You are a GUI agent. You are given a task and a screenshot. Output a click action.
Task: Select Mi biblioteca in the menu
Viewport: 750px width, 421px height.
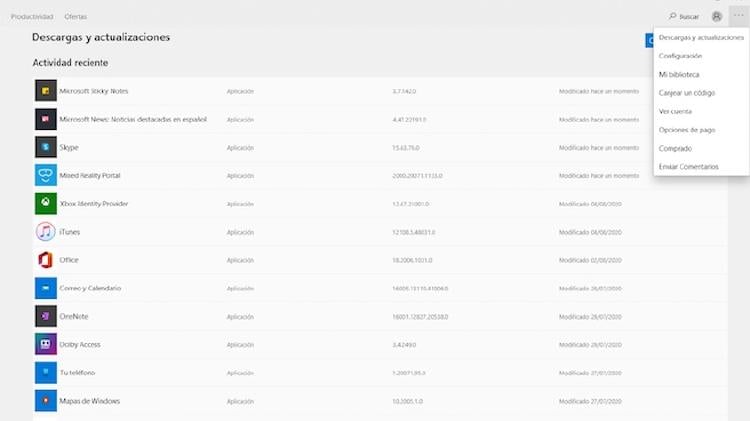pos(701,75)
